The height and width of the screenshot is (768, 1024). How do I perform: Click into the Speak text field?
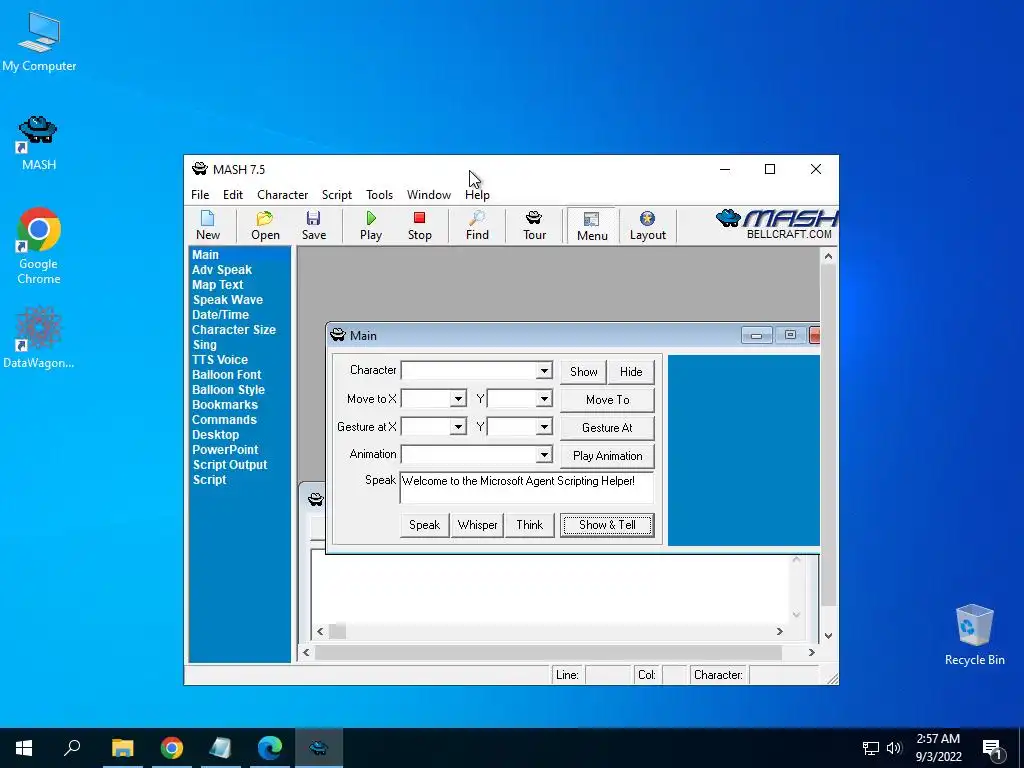pos(526,488)
